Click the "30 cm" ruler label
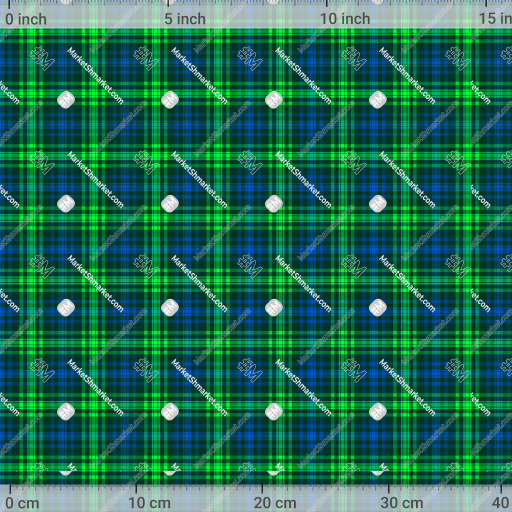Image resolution: width=512 pixels, height=512 pixels. pyautogui.click(x=402, y=503)
